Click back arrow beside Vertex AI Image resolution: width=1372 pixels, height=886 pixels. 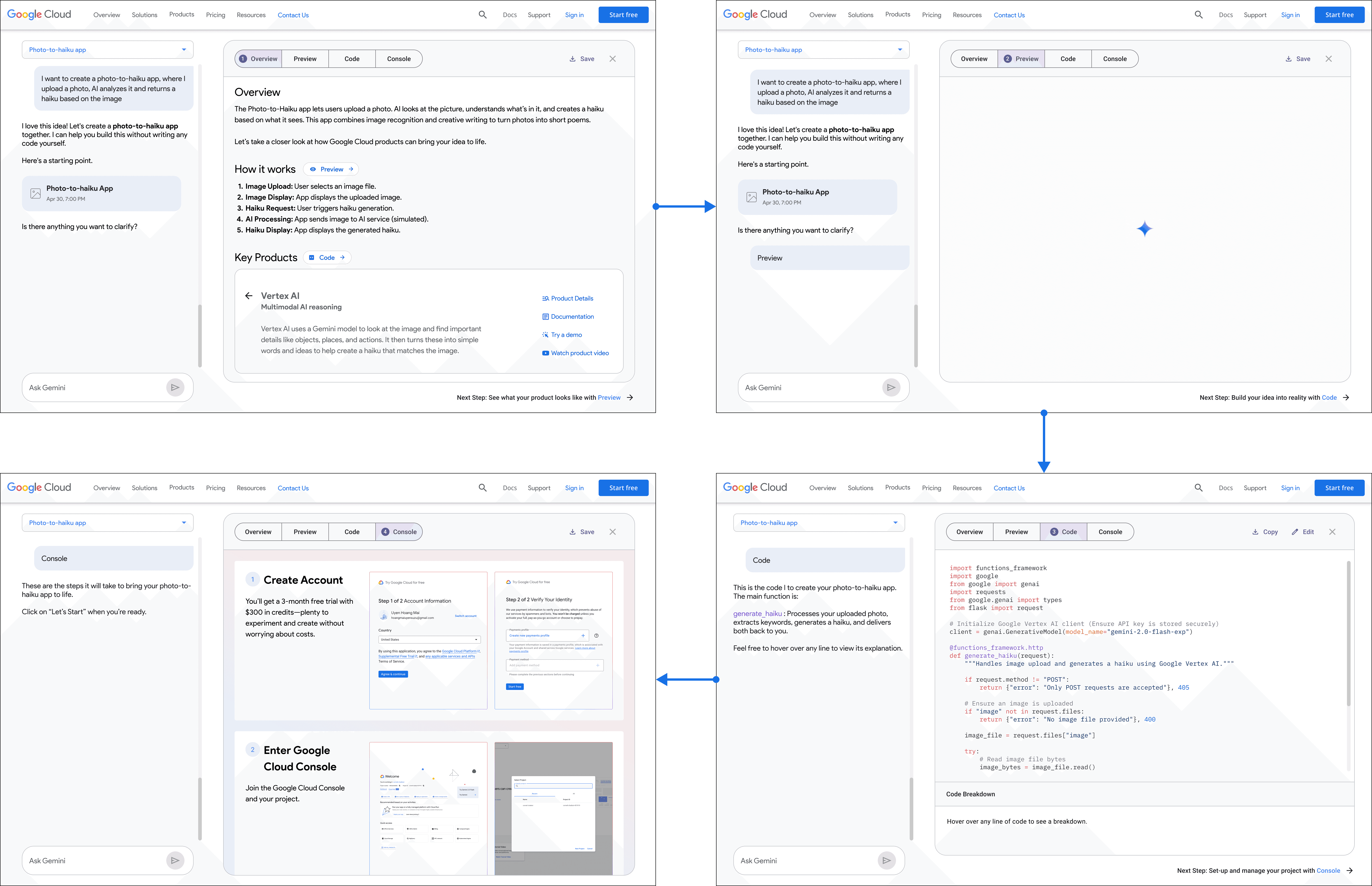pos(249,296)
